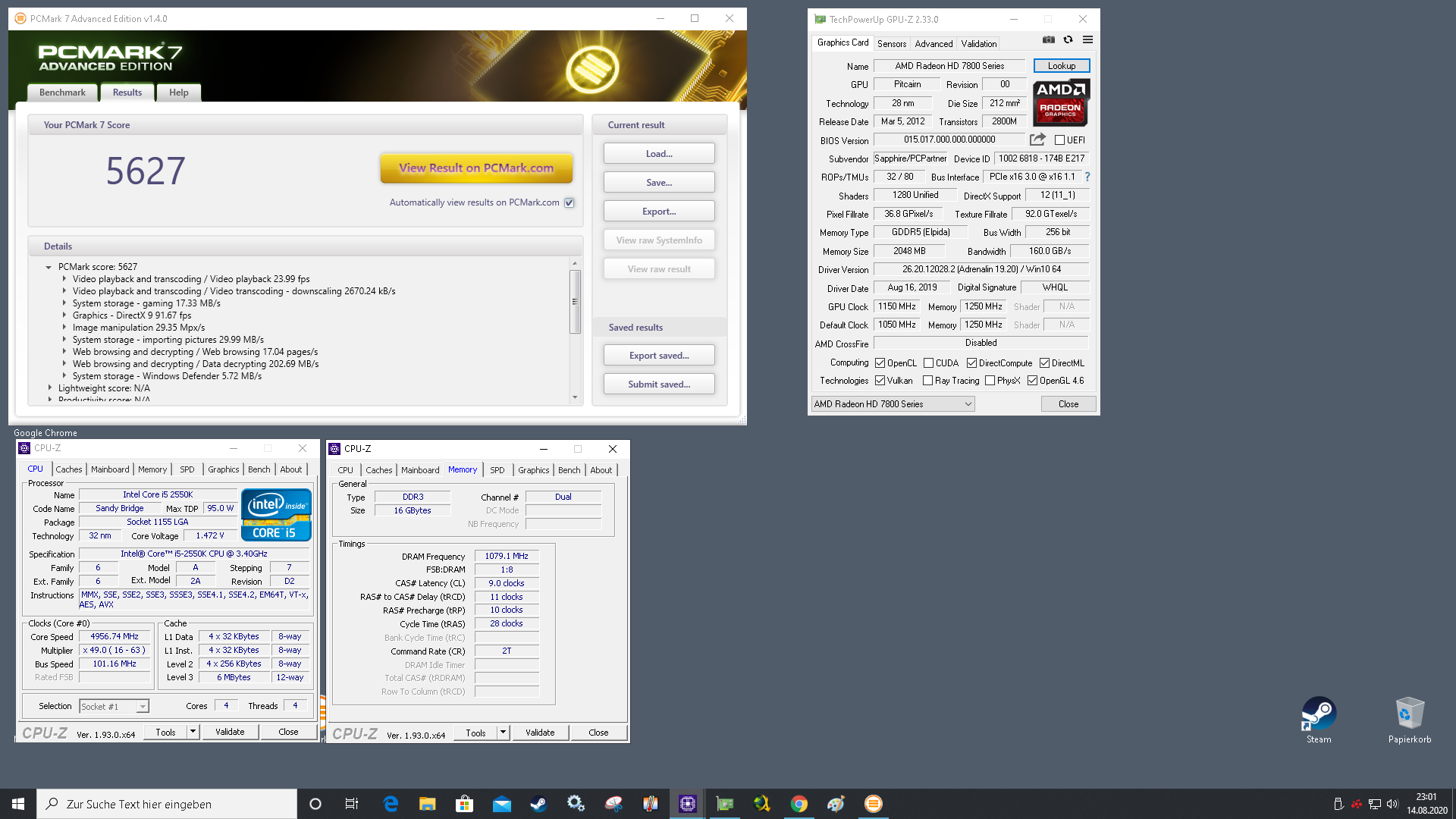
Task: Open the Socket #1 selection dropdown in CPU-Z
Action: pyautogui.click(x=114, y=706)
